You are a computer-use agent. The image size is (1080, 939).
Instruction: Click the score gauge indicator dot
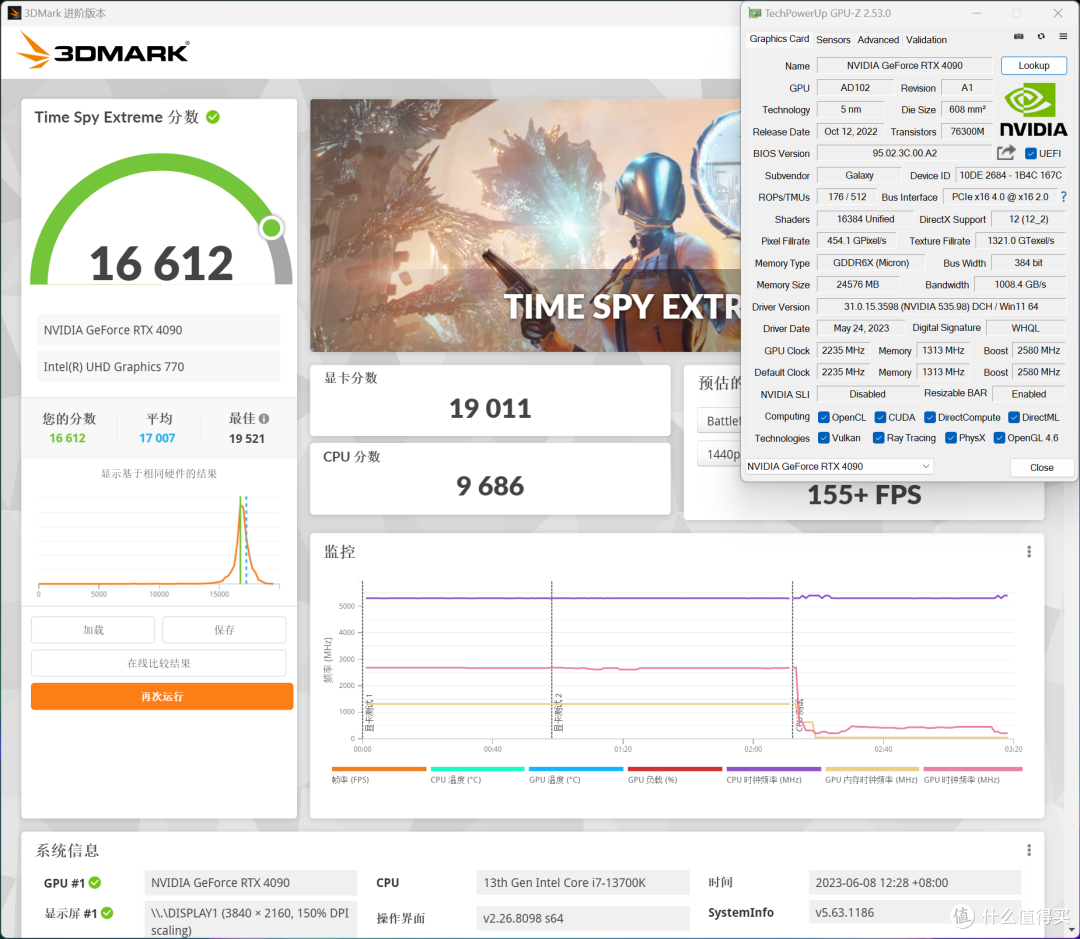(x=271, y=227)
